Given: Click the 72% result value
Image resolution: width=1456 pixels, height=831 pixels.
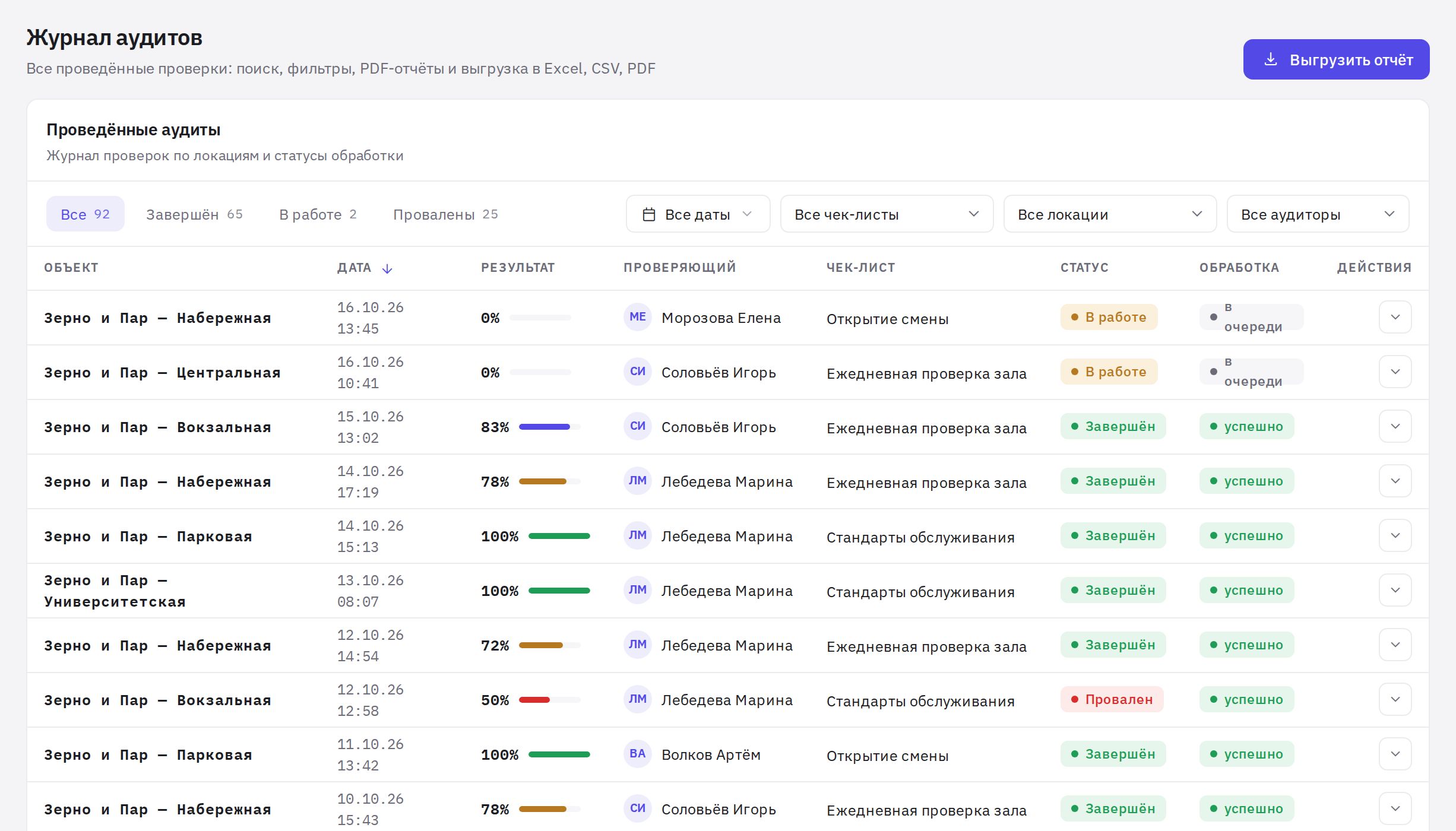Looking at the screenshot, I should click(x=495, y=646).
